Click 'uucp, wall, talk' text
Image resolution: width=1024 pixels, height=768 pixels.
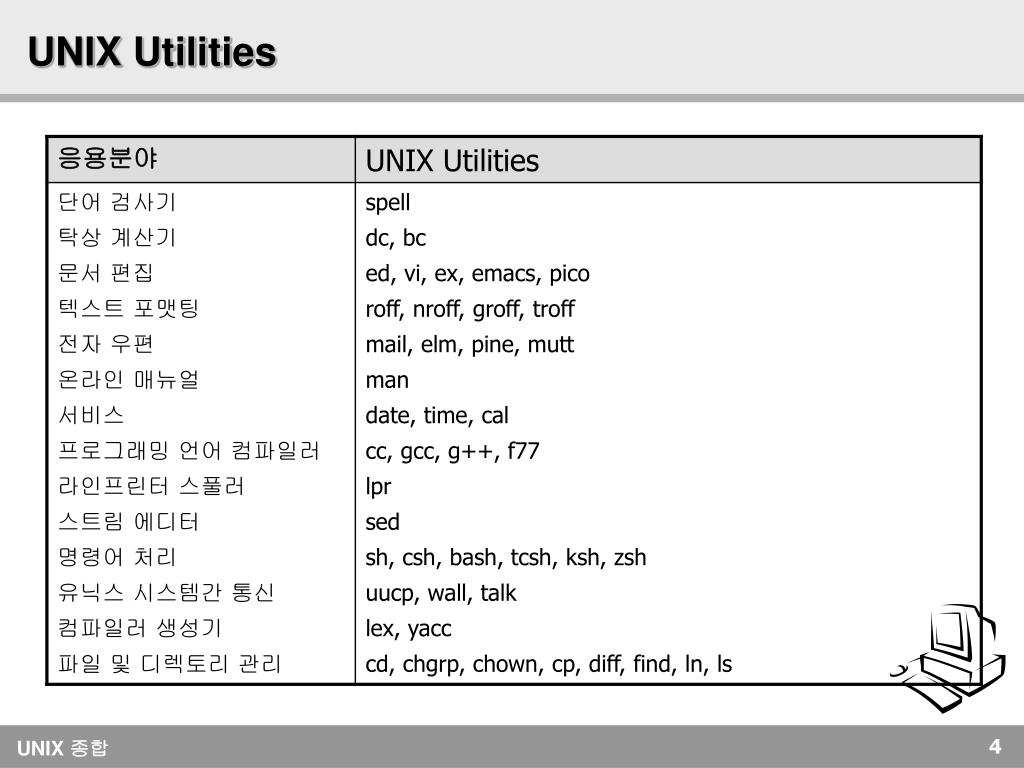[441, 593]
